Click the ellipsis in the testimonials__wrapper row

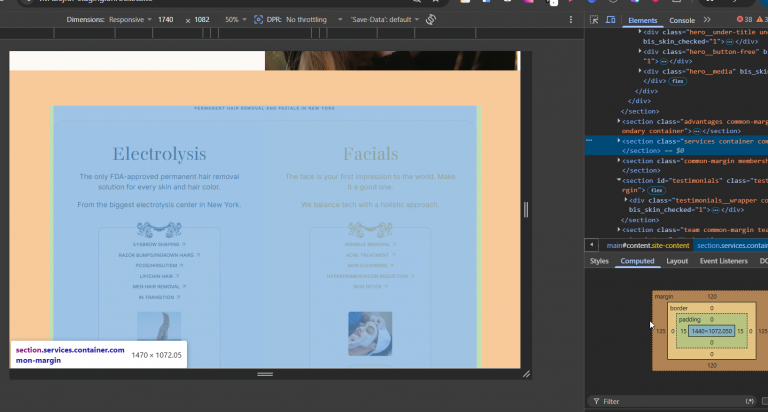pyautogui.click(x=716, y=210)
